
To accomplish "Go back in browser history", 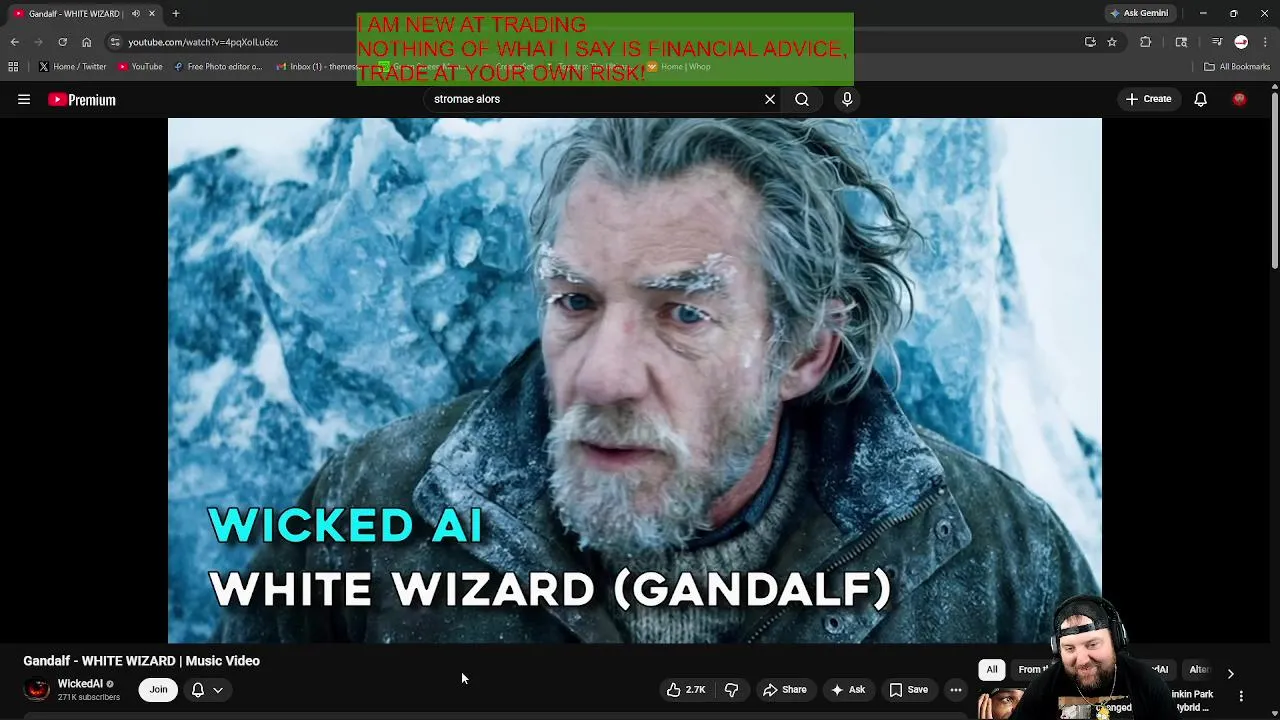I will 15,42.
